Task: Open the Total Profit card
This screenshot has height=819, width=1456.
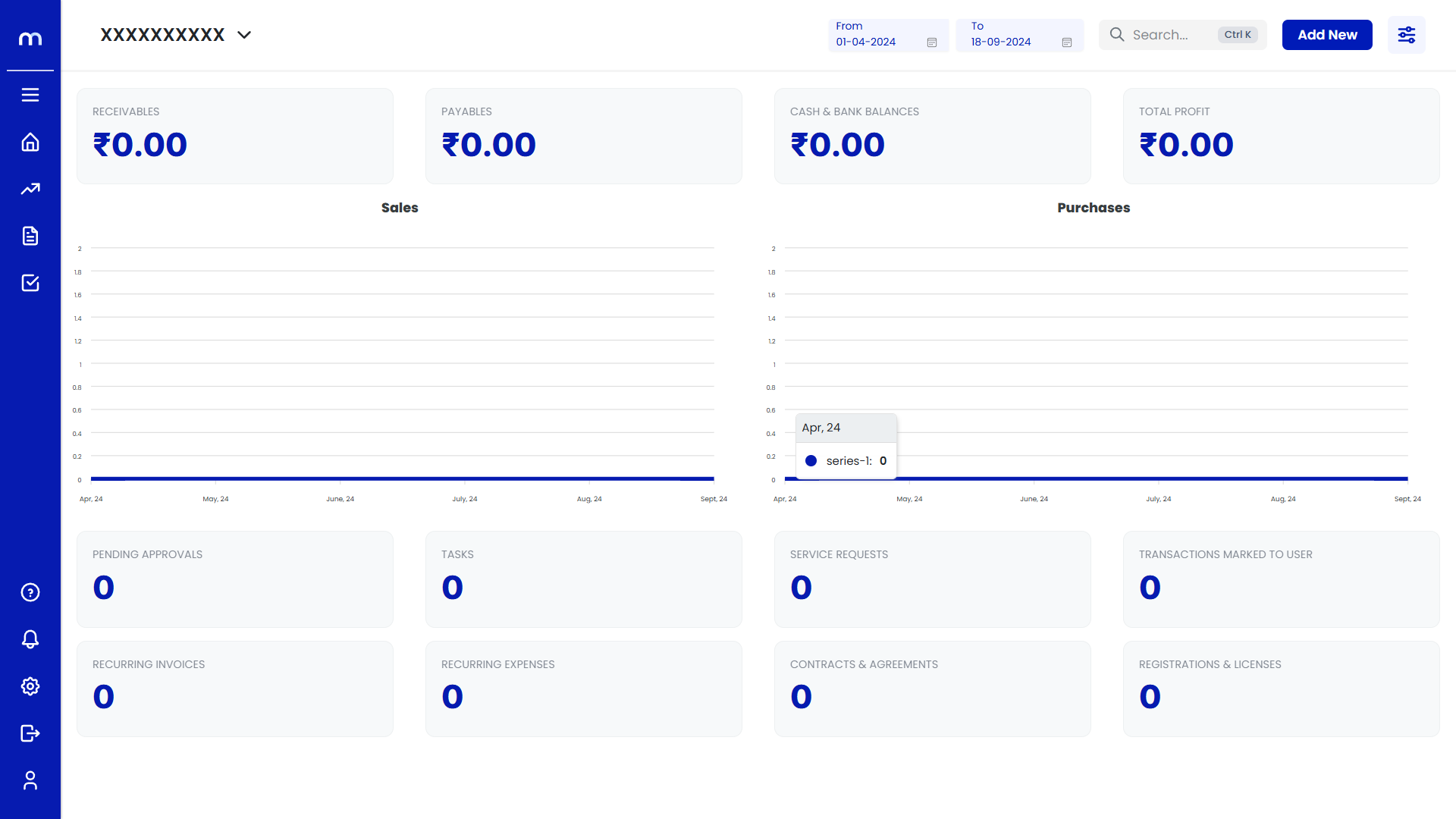Action: 1282,136
